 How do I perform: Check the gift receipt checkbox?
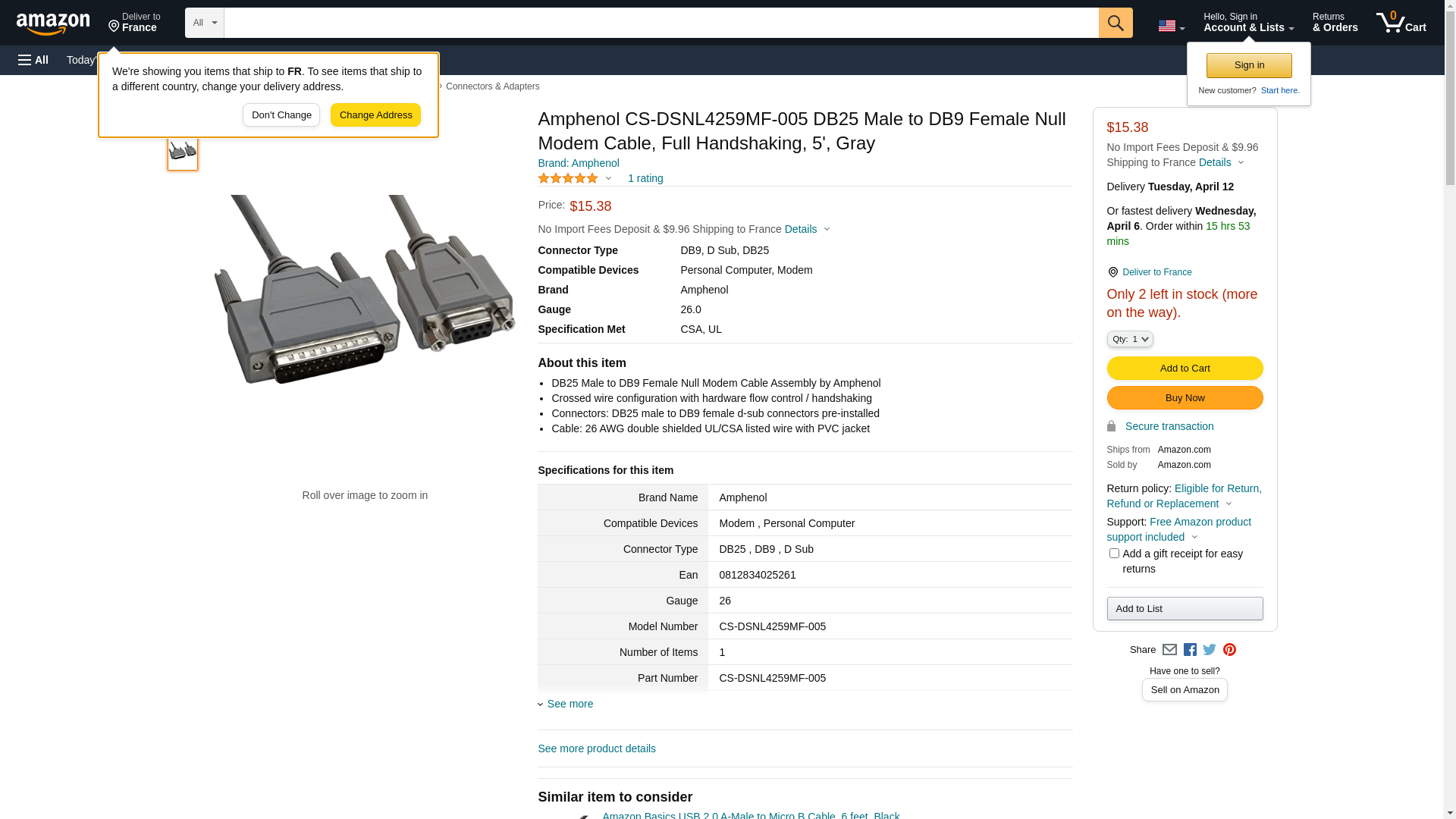click(1114, 554)
